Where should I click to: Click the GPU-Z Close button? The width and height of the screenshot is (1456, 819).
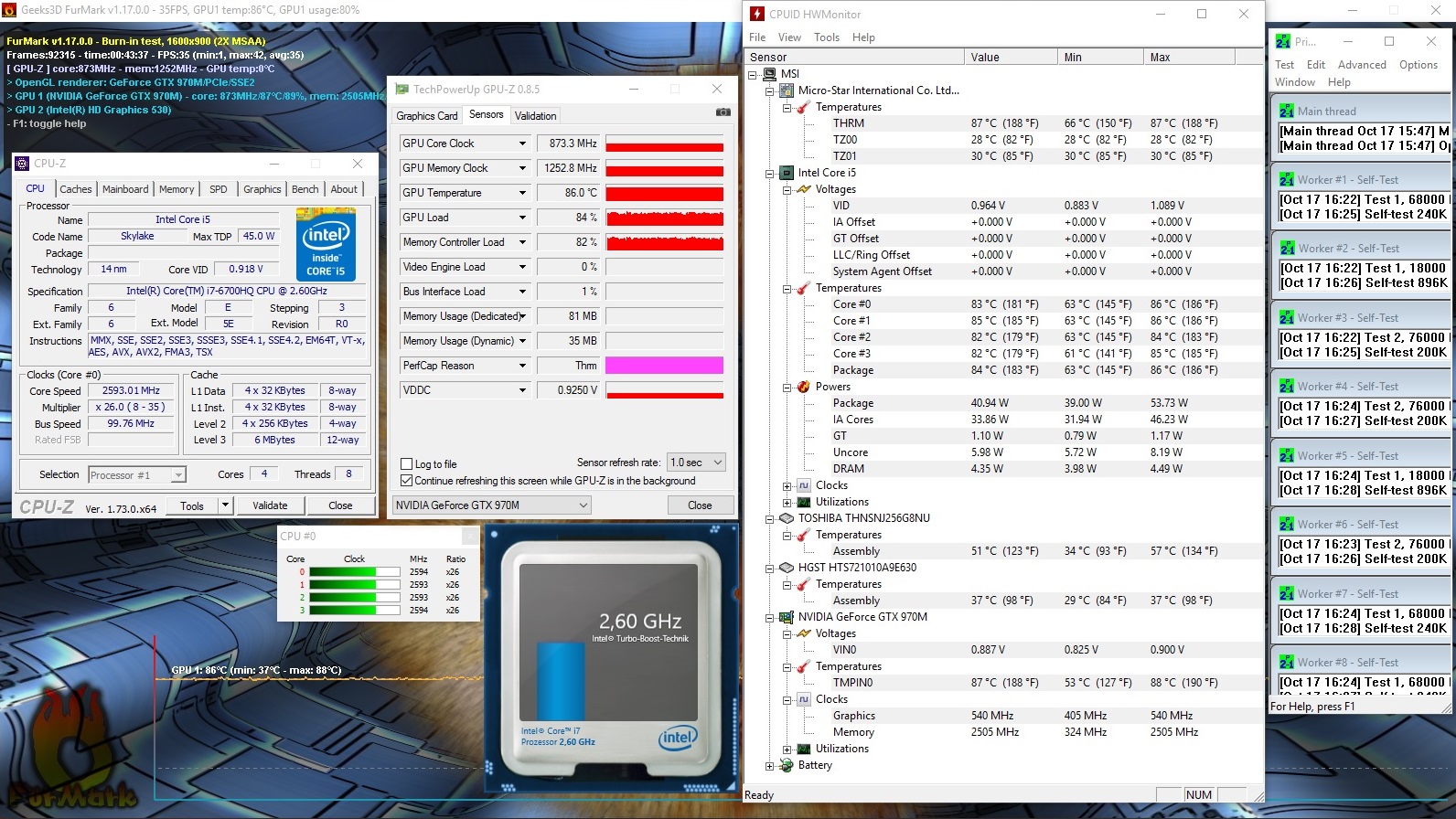coord(700,505)
